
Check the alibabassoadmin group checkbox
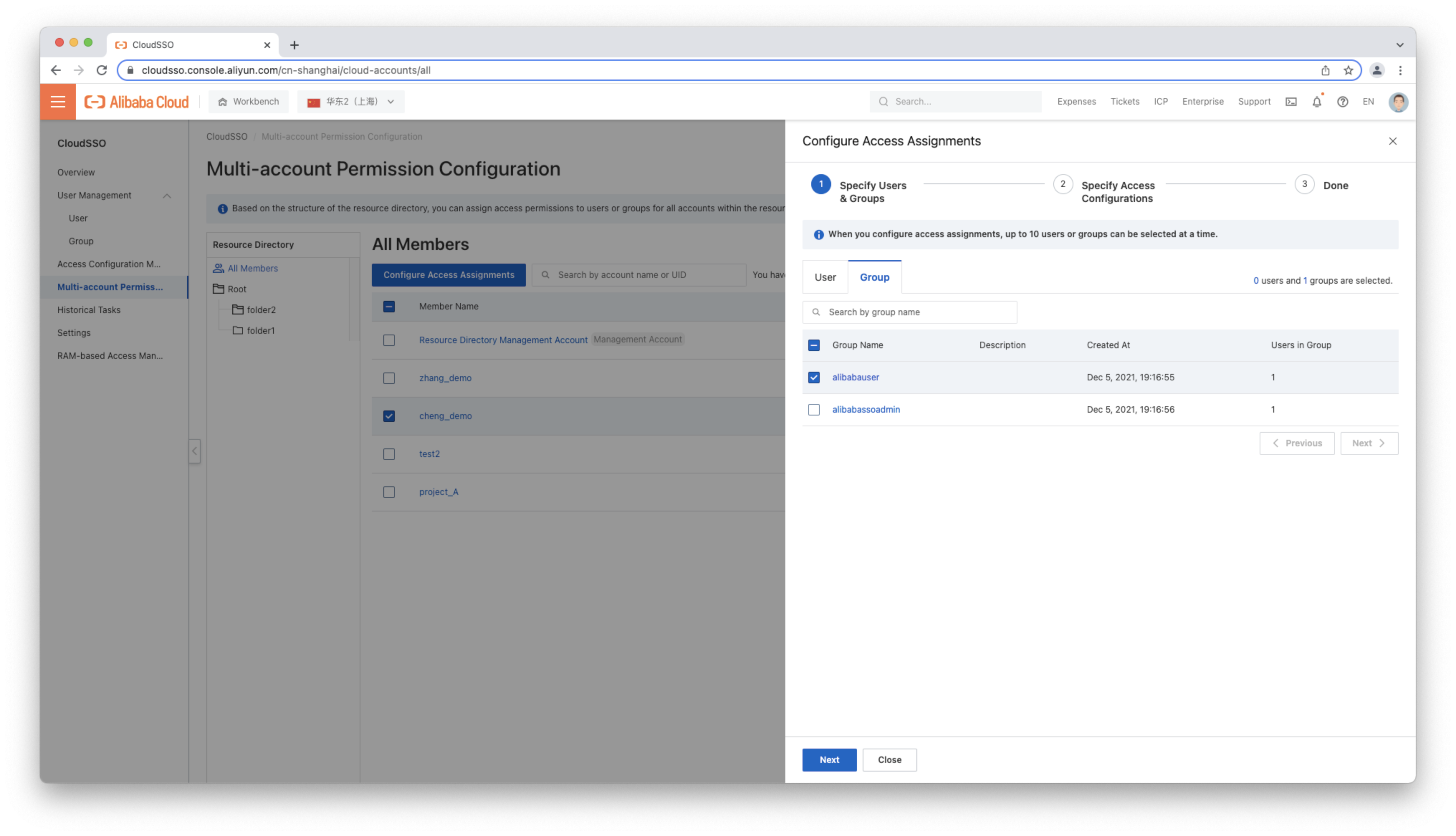tap(814, 409)
